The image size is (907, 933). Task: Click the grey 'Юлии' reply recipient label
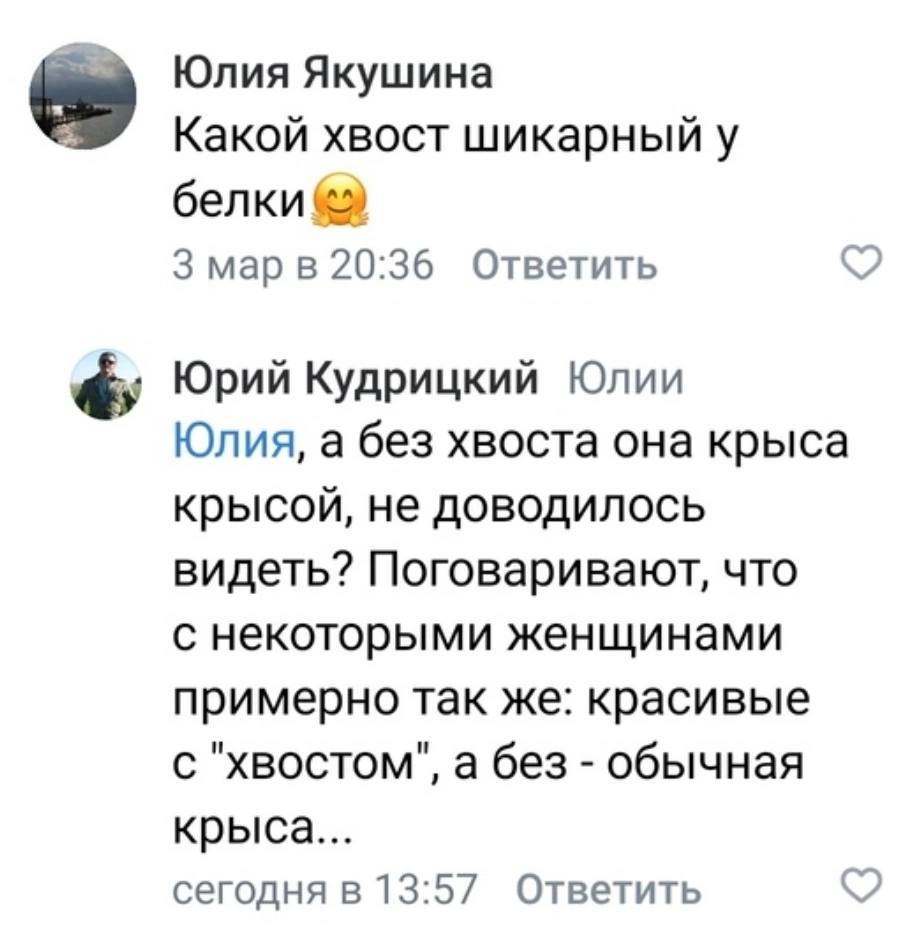click(624, 381)
